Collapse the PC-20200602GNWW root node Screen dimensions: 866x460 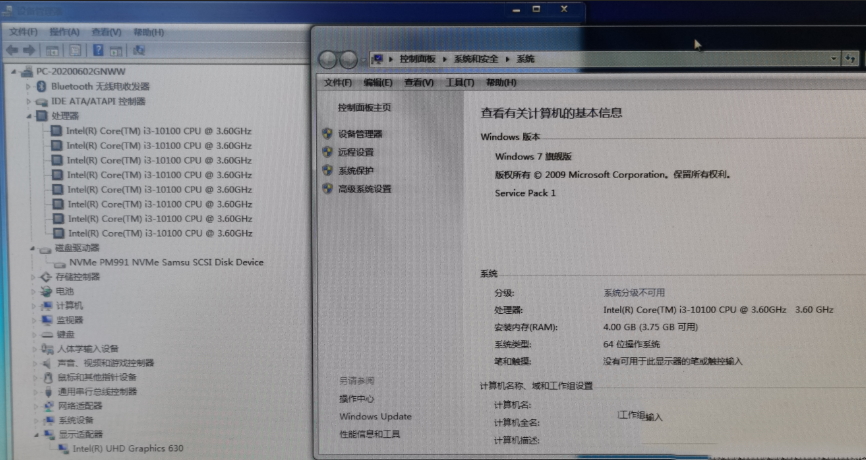pyautogui.click(x=14, y=72)
